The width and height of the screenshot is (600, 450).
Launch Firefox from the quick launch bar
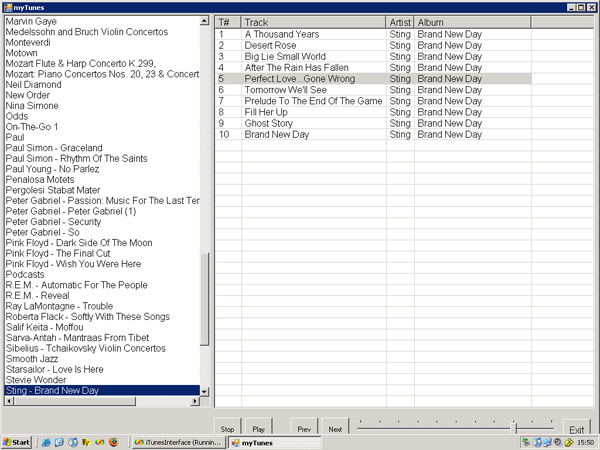[114, 442]
